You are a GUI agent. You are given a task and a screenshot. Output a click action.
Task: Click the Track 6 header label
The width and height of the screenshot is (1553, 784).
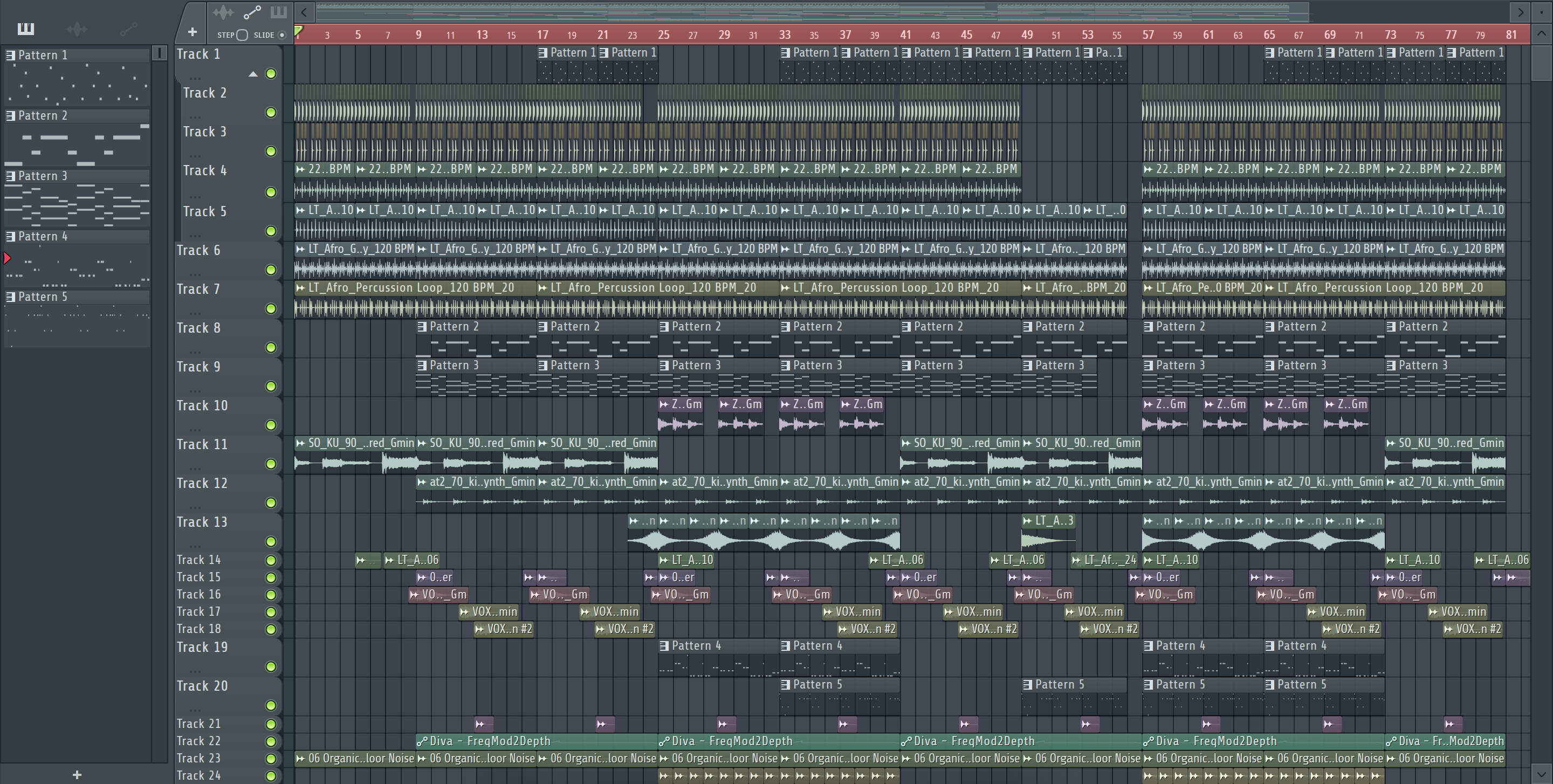(198, 250)
